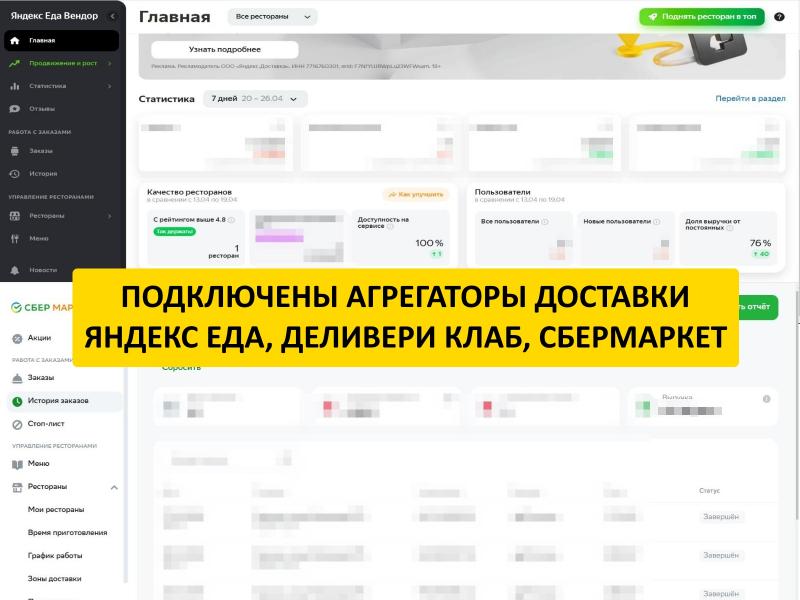
Task: Follow Перейти в раздел link
Action: 750,98
